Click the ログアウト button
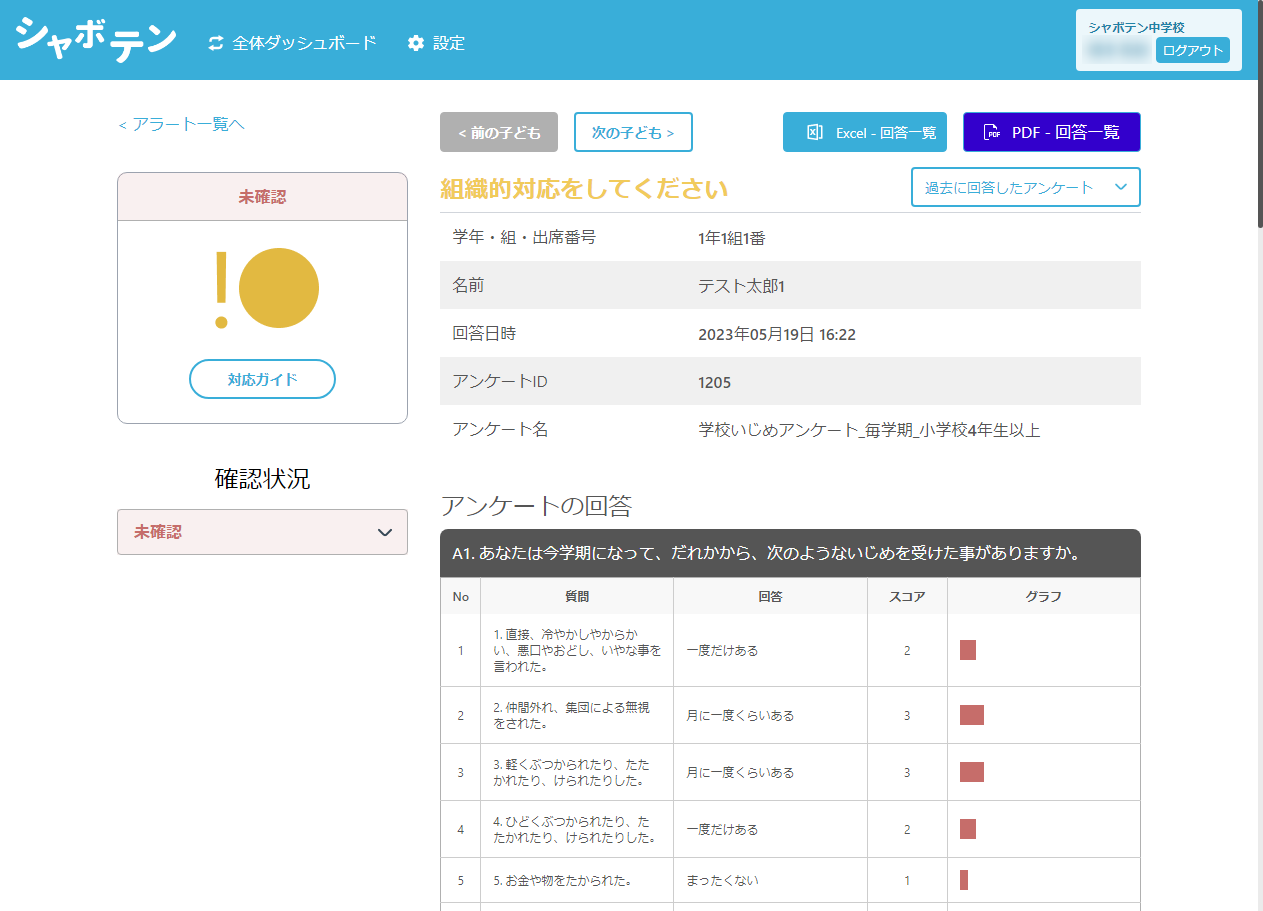Image resolution: width=1263 pixels, height=911 pixels. pyautogui.click(x=1193, y=50)
